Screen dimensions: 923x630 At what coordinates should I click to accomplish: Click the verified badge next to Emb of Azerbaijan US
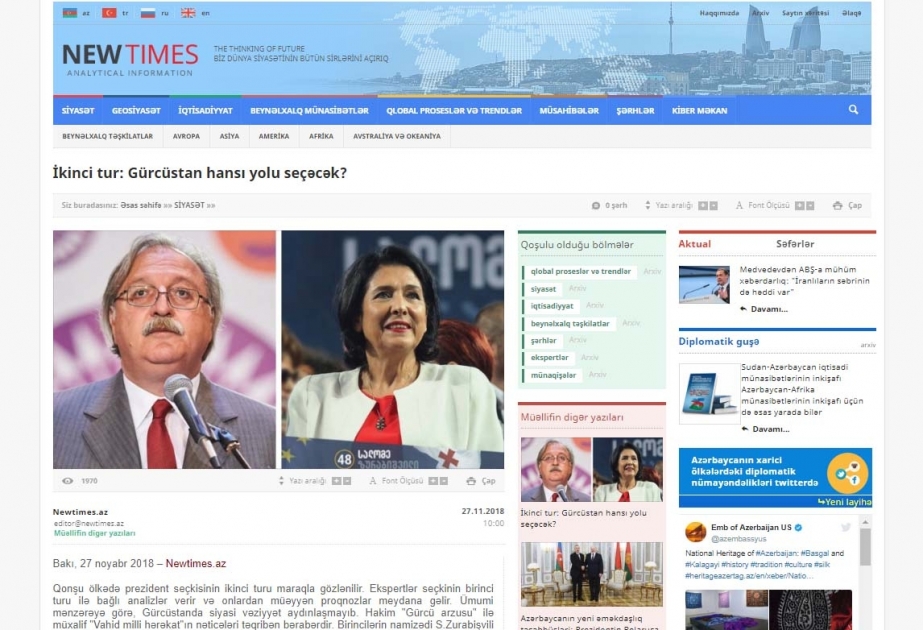point(799,528)
